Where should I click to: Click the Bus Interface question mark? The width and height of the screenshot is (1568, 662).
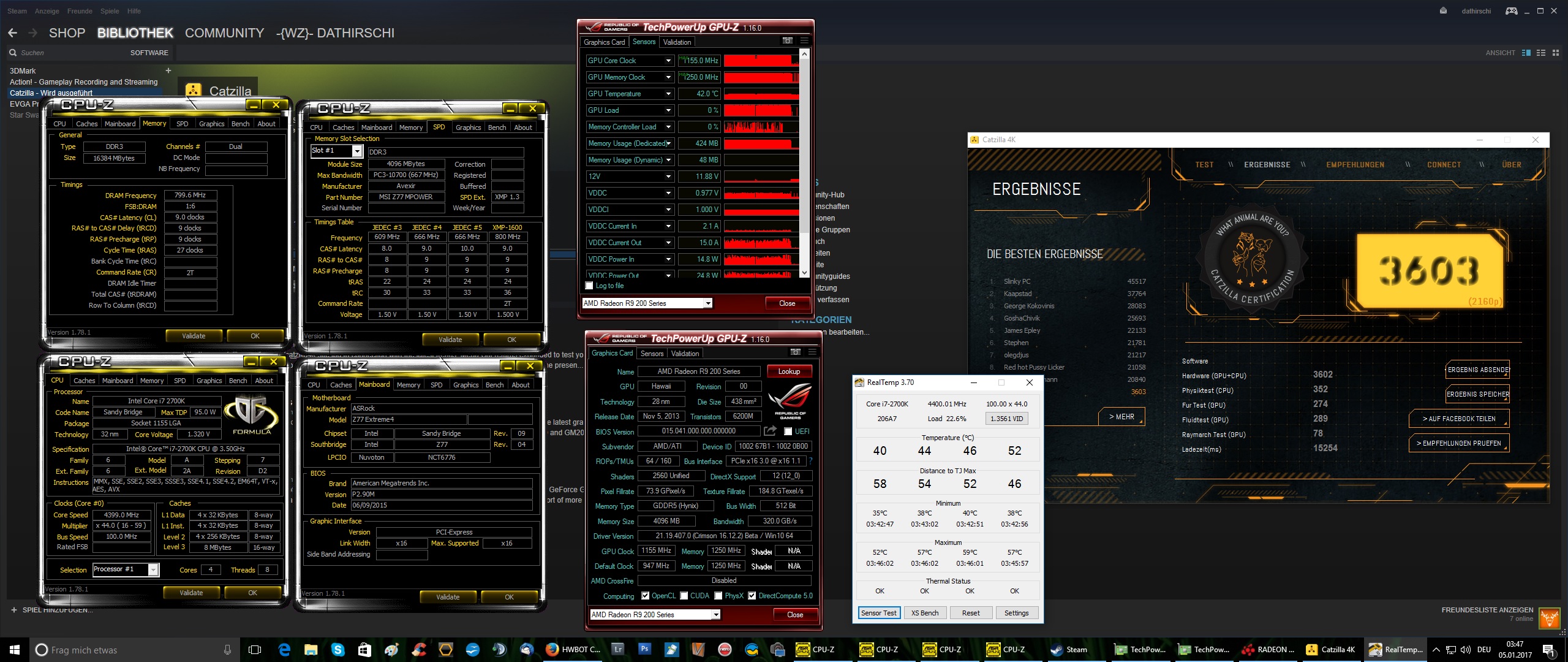tap(810, 461)
